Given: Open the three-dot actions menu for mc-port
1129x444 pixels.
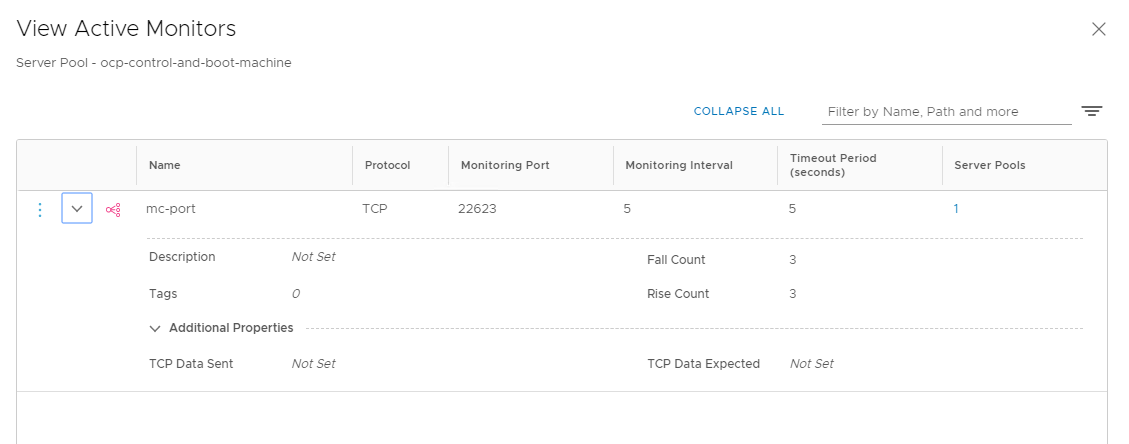Looking at the screenshot, I should pos(40,209).
